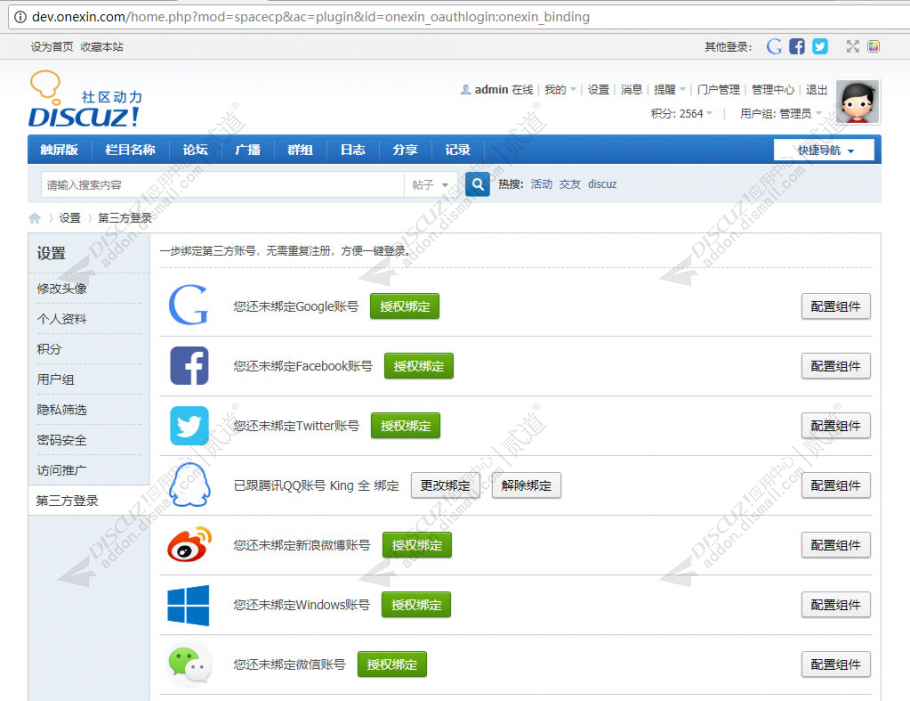
Task: Open the 触屏版 nav tab
Action: click(x=59, y=150)
